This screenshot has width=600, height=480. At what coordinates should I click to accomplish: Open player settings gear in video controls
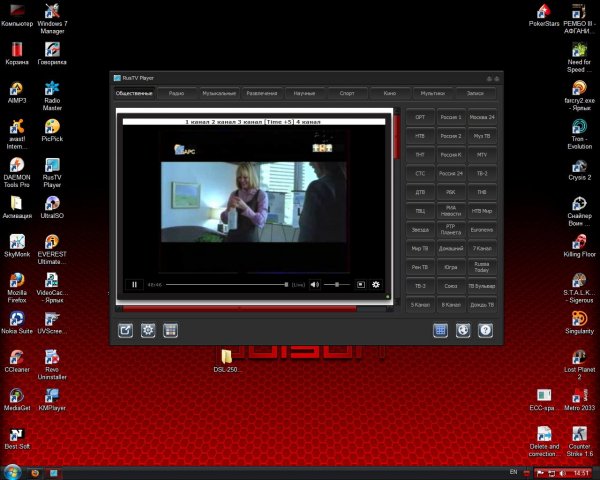point(376,284)
